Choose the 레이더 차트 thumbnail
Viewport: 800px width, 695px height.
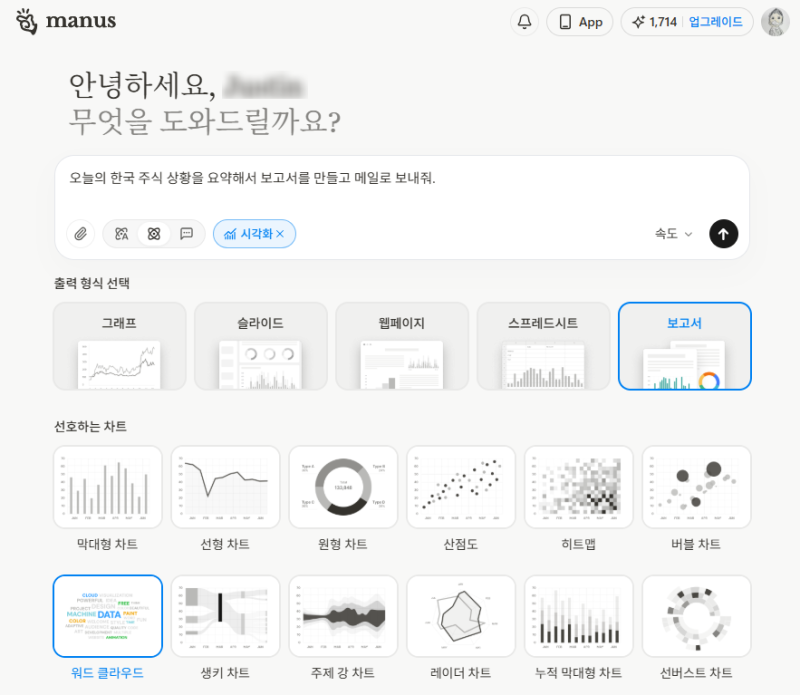461,616
